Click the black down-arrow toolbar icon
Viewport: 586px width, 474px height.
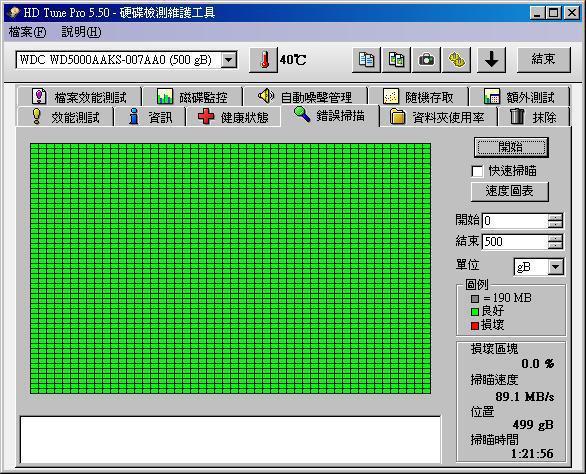point(491,60)
